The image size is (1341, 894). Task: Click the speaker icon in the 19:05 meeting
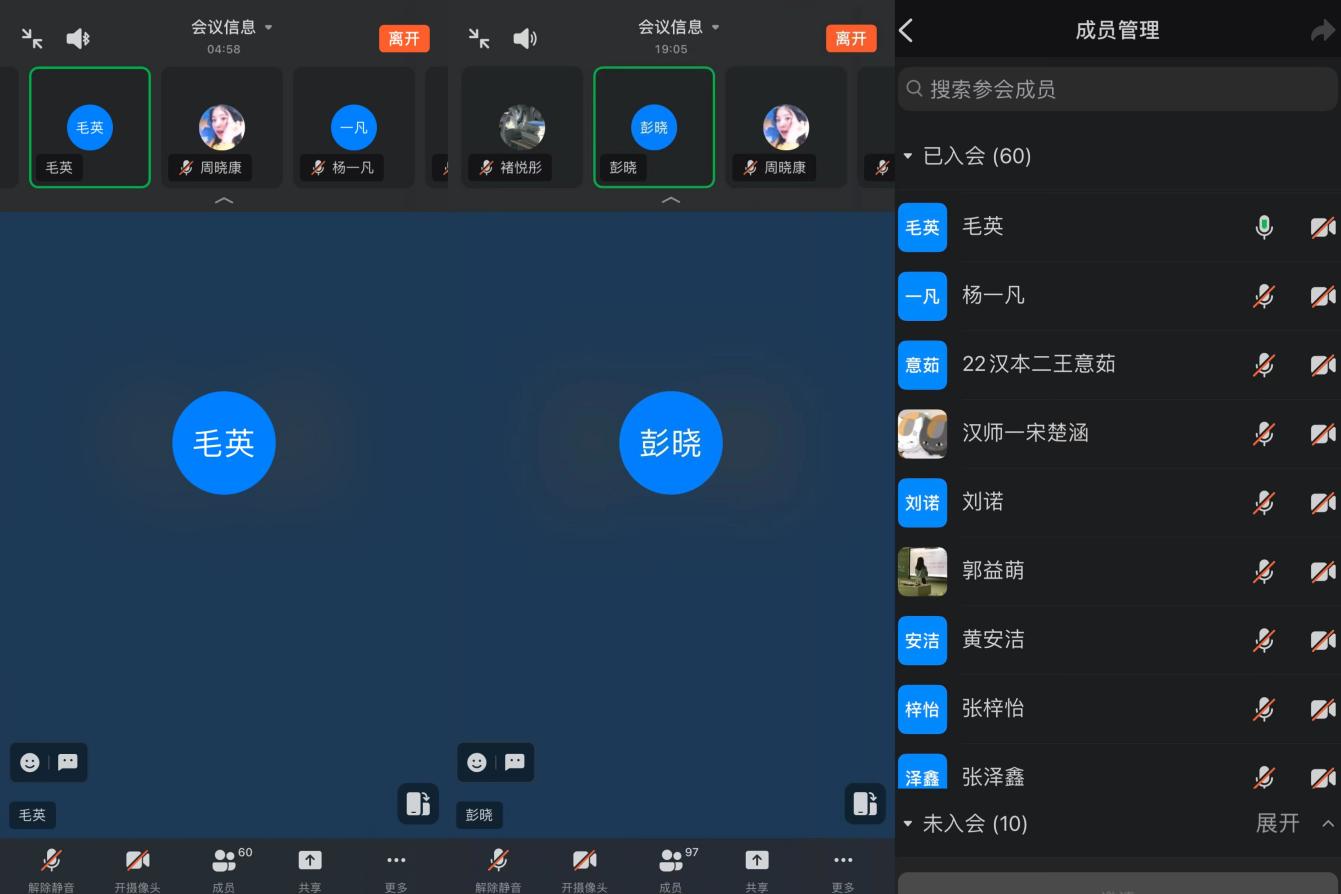click(x=524, y=39)
